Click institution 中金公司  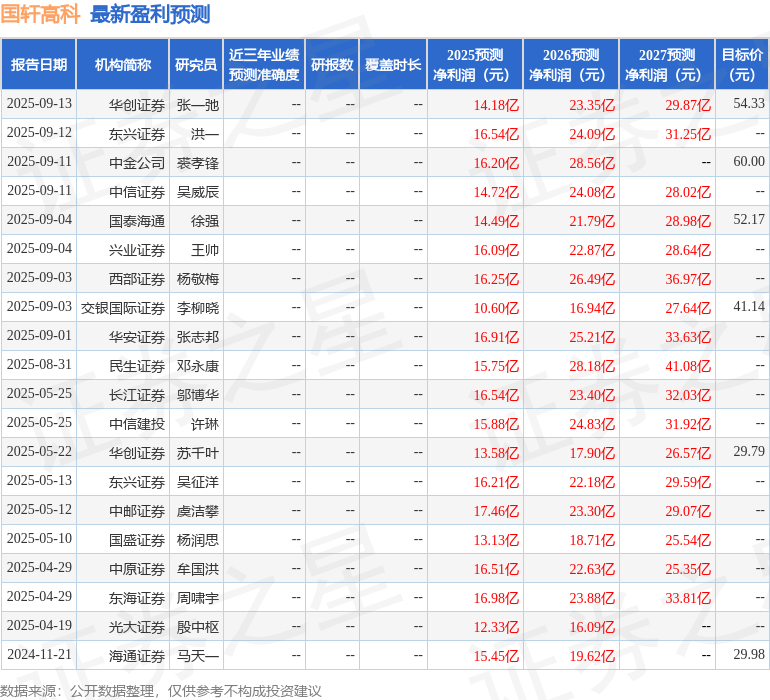coord(137,163)
